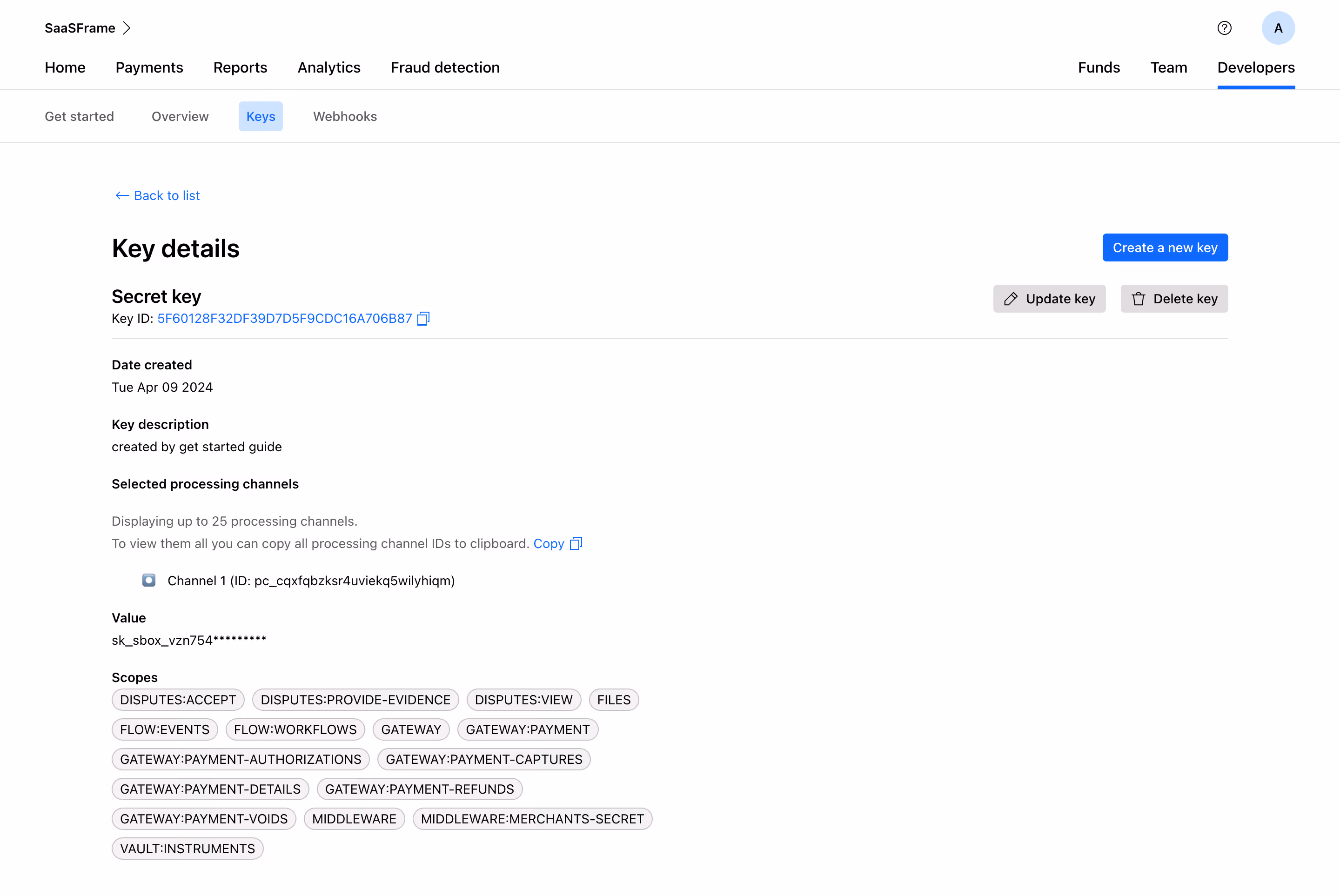Click the FILES scope tag
This screenshot has height=896, width=1340.
(x=614, y=700)
